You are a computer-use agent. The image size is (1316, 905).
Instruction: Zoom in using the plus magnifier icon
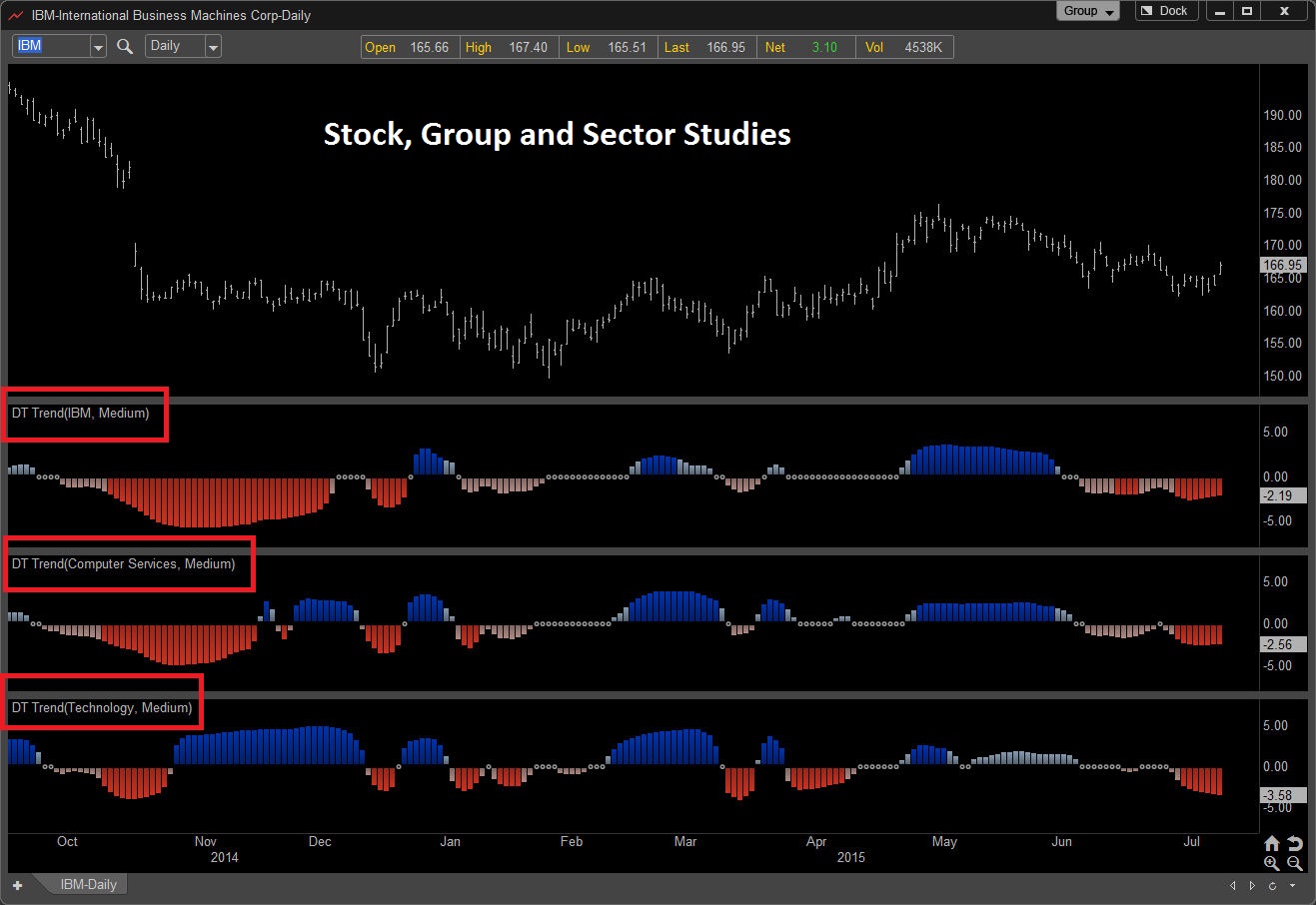coord(1272,863)
